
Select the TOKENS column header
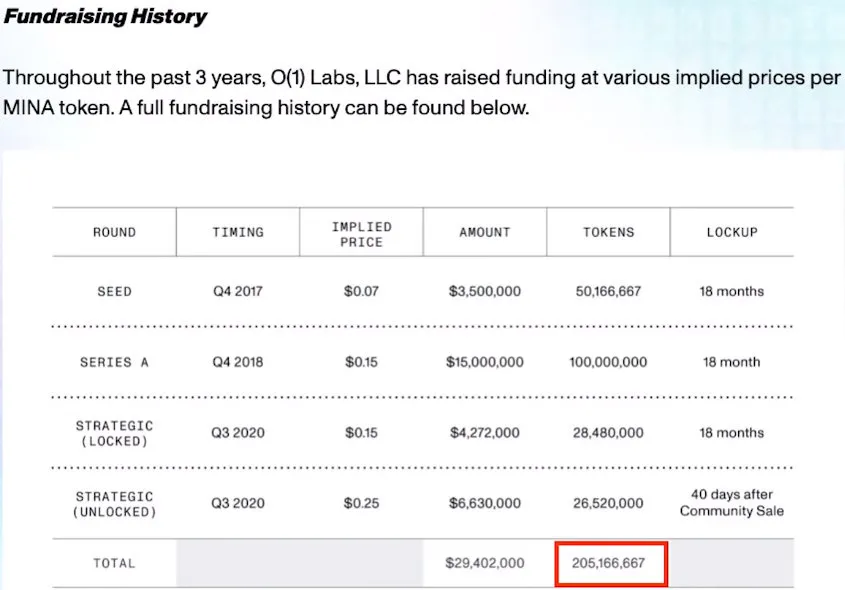click(x=608, y=232)
